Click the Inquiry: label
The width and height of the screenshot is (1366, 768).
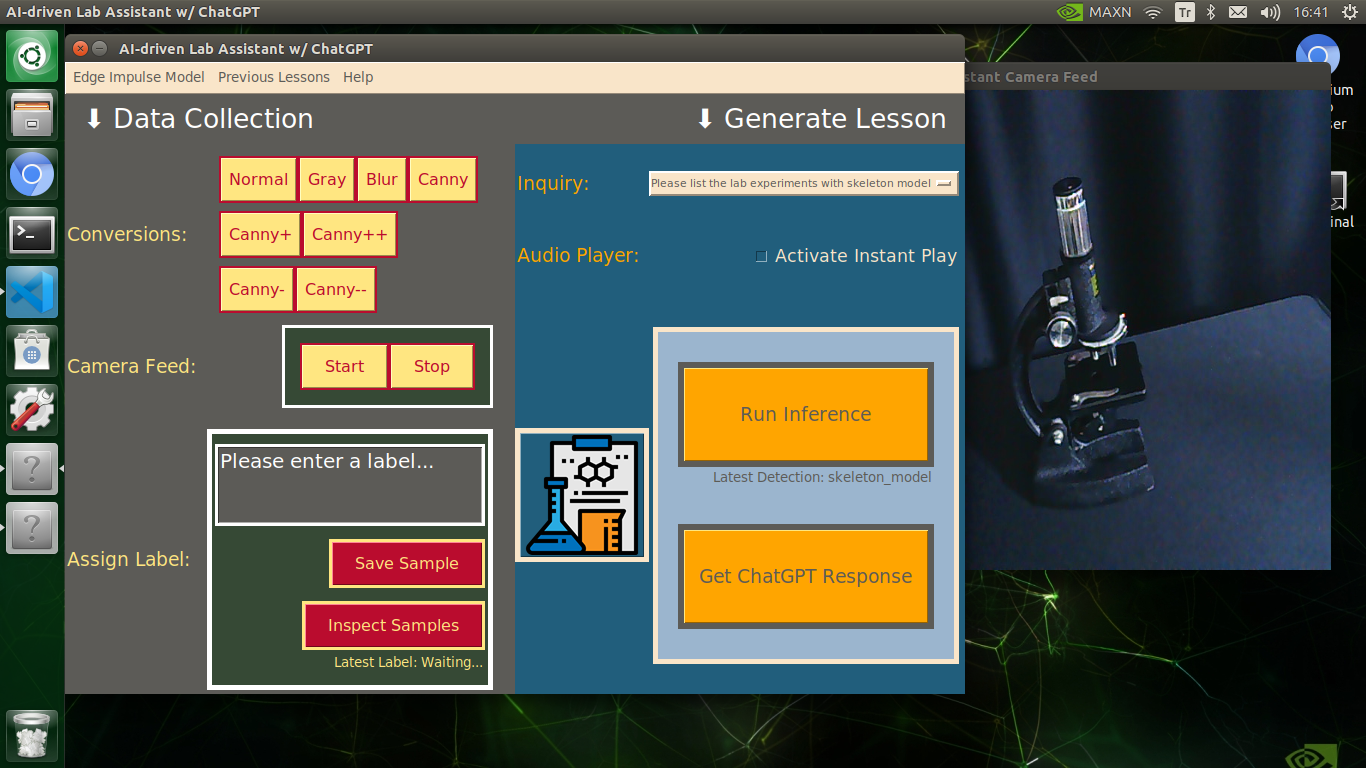[553, 183]
